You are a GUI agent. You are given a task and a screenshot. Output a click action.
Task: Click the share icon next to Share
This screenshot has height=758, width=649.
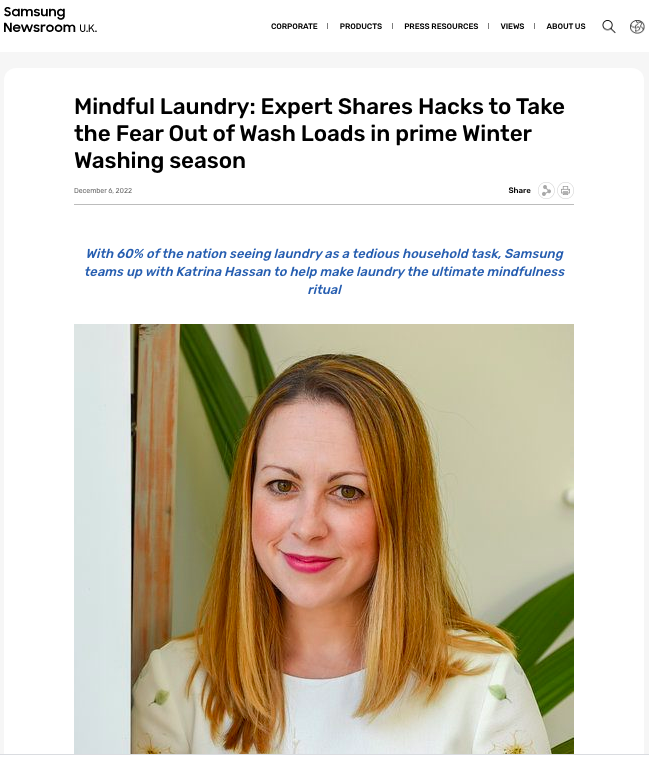546,190
